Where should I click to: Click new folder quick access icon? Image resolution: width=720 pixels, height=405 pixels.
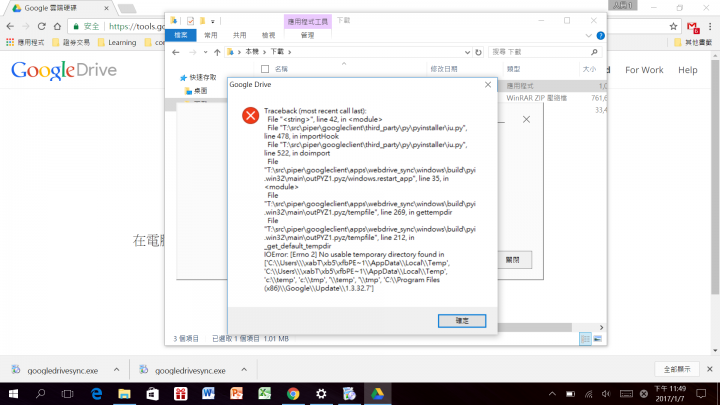click(202, 21)
